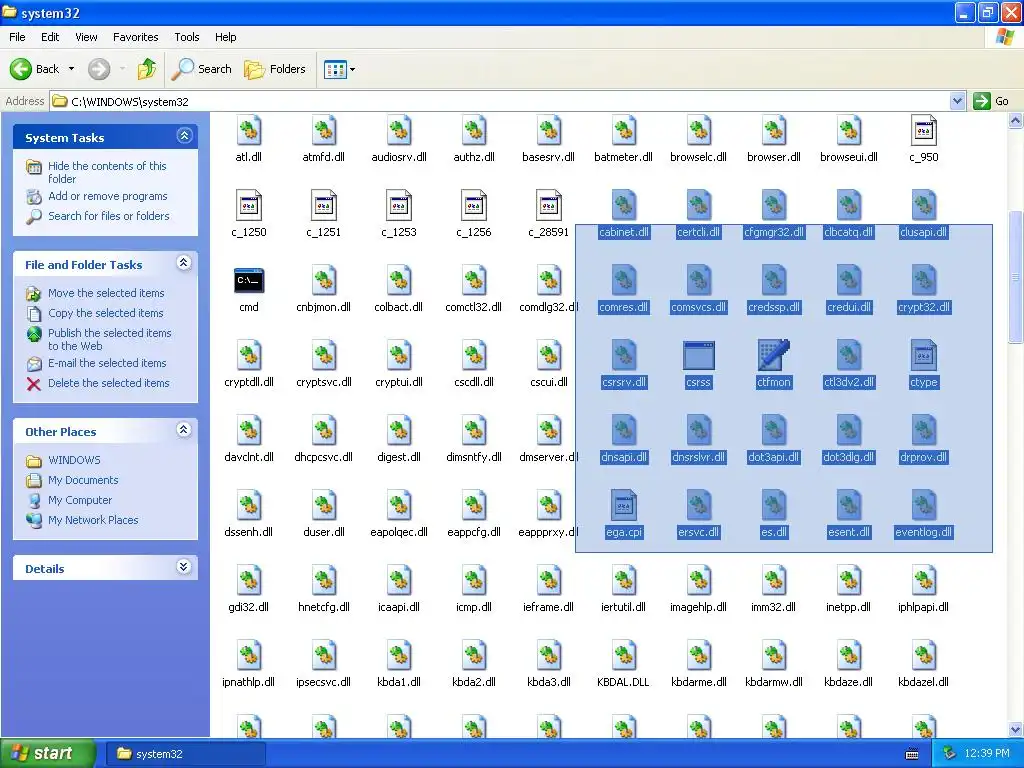Open the Search toolbar button
Screen dimensions: 1024x768
tap(201, 69)
